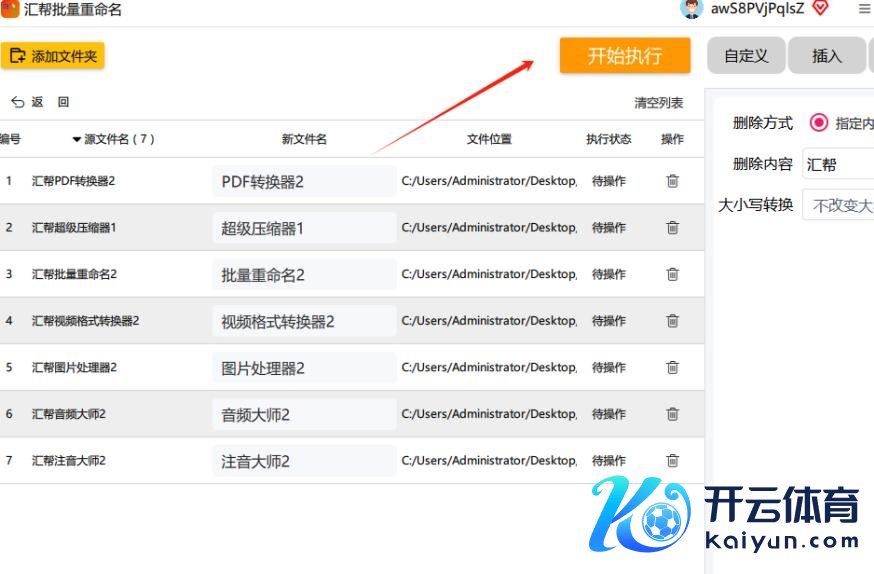The image size is (874, 574).
Task: Sort by the 源文件名 column arrow
Action: [x=77, y=140]
